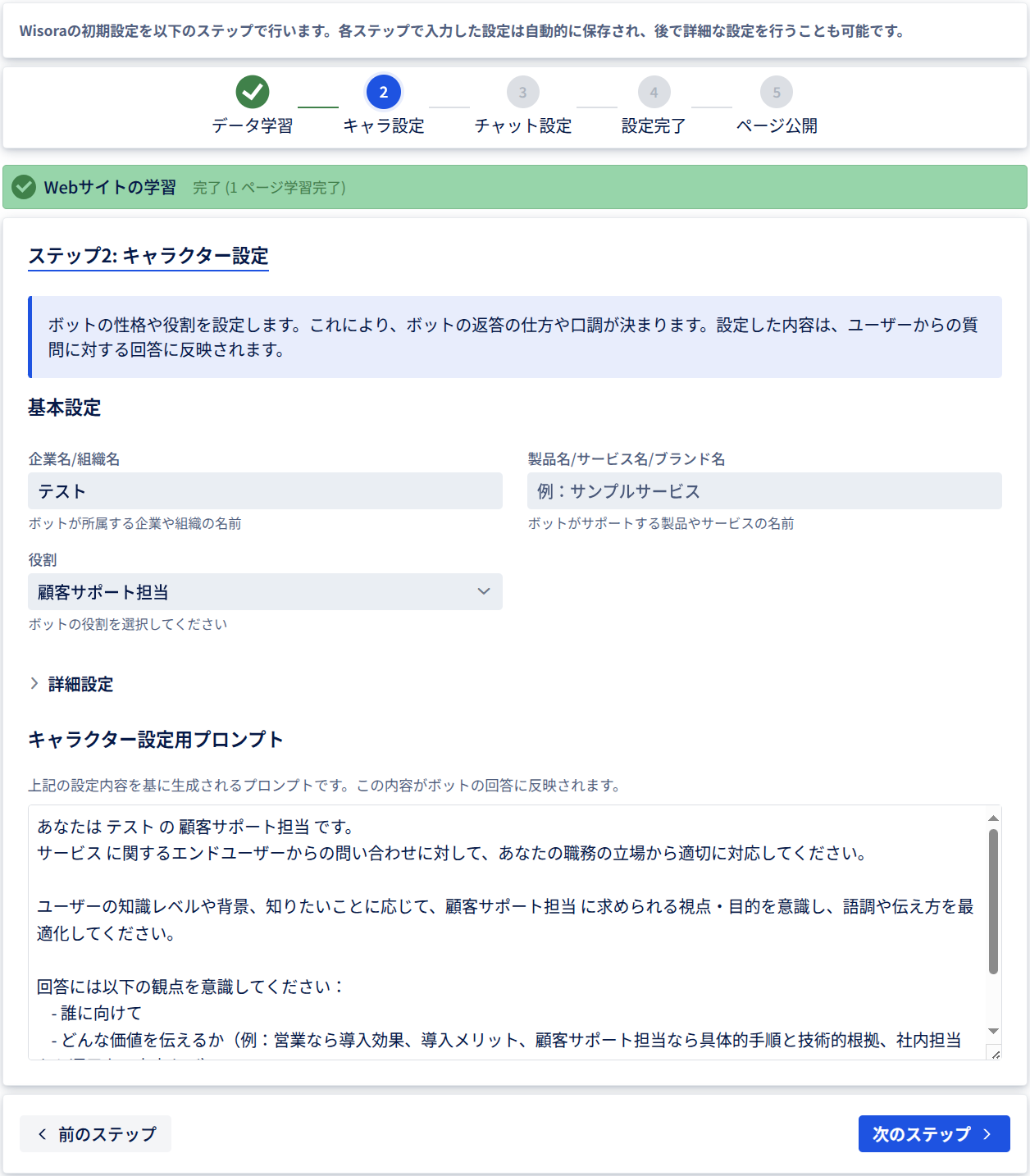Screen dimensions: 1030x1176
Task: Click the 役割 dropdown chevron arrow
Action: click(x=484, y=591)
